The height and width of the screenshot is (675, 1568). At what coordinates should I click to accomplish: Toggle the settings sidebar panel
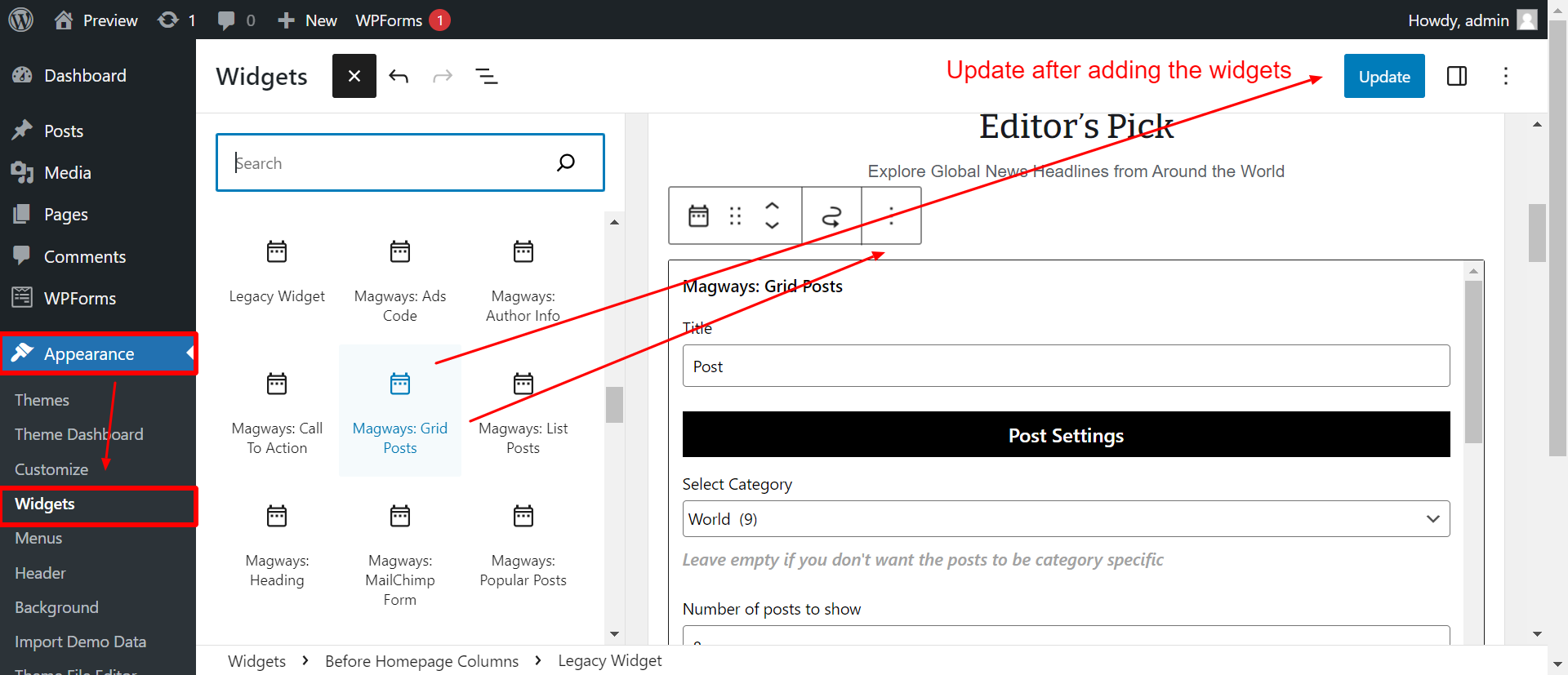[x=1457, y=76]
